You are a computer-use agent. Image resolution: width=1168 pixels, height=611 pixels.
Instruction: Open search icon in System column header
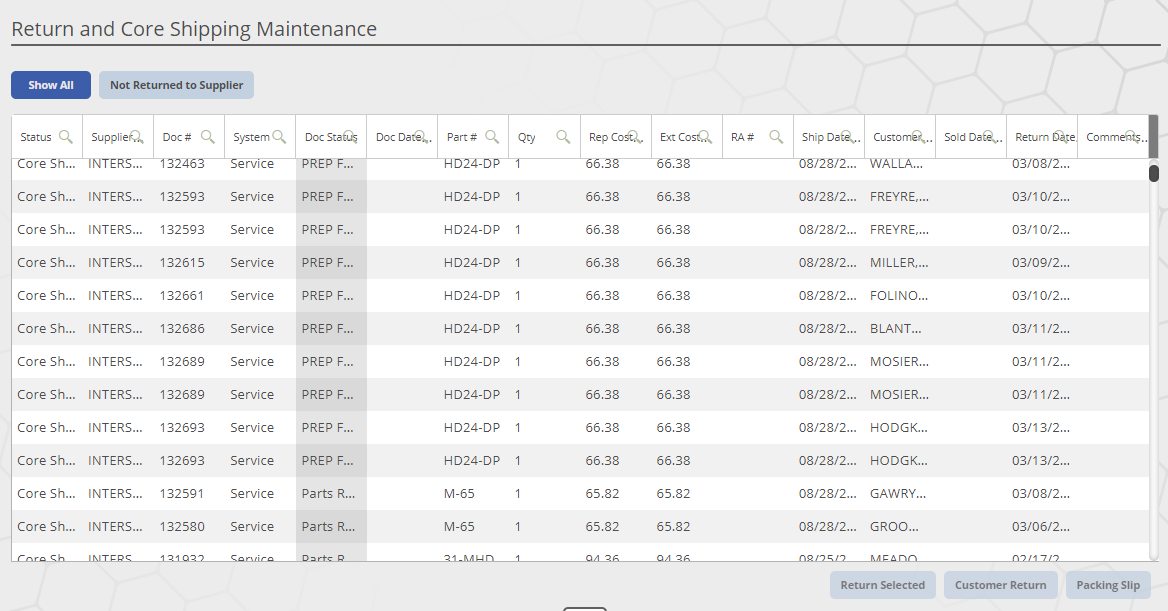pos(279,136)
